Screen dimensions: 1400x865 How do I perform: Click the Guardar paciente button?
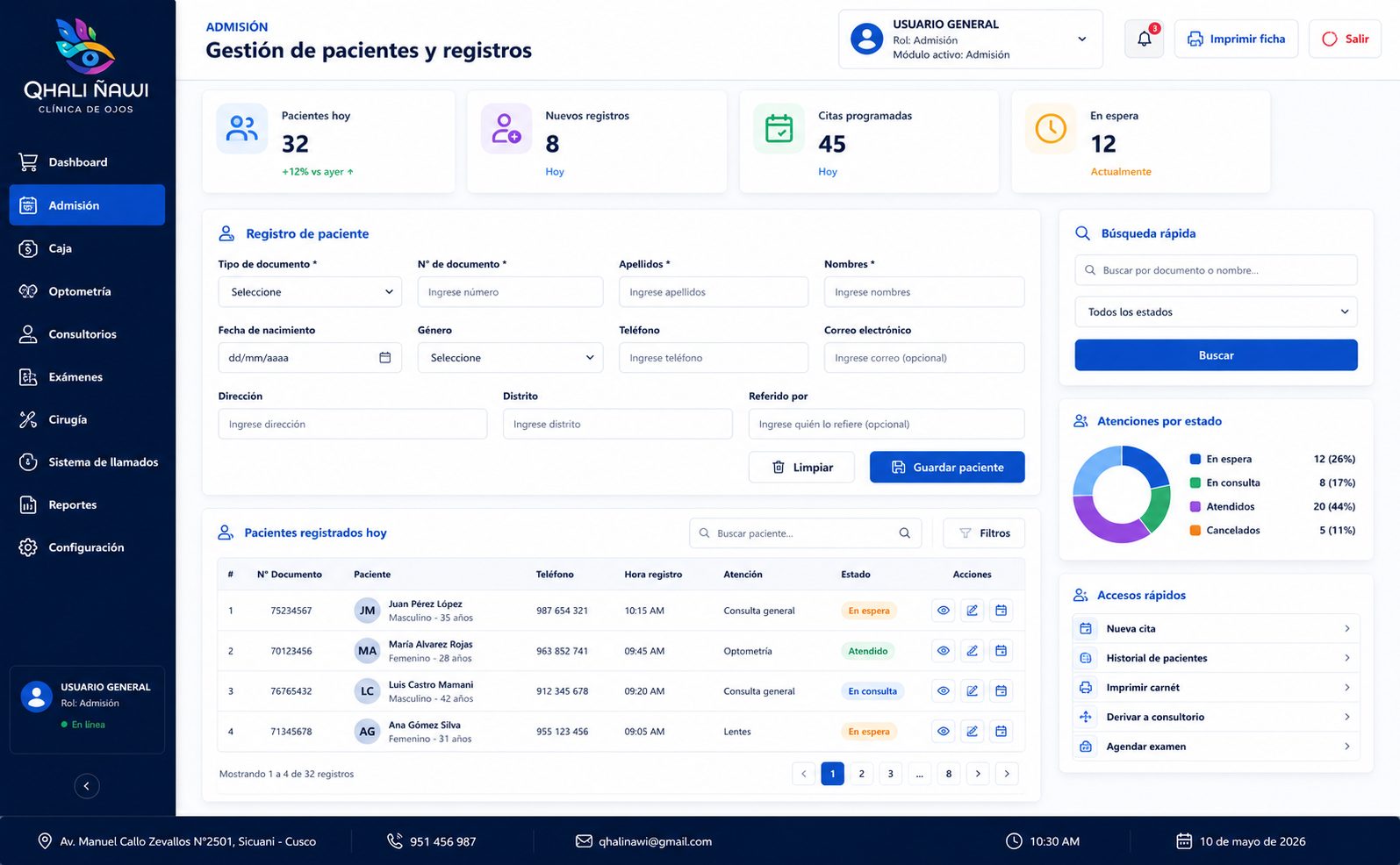coord(947,468)
